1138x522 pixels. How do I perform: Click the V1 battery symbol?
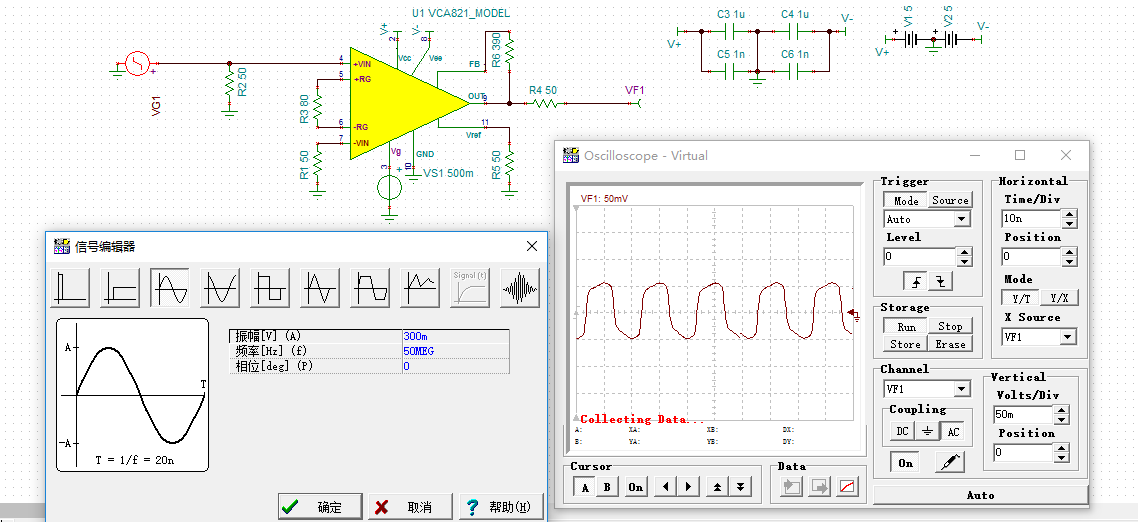(x=910, y=40)
